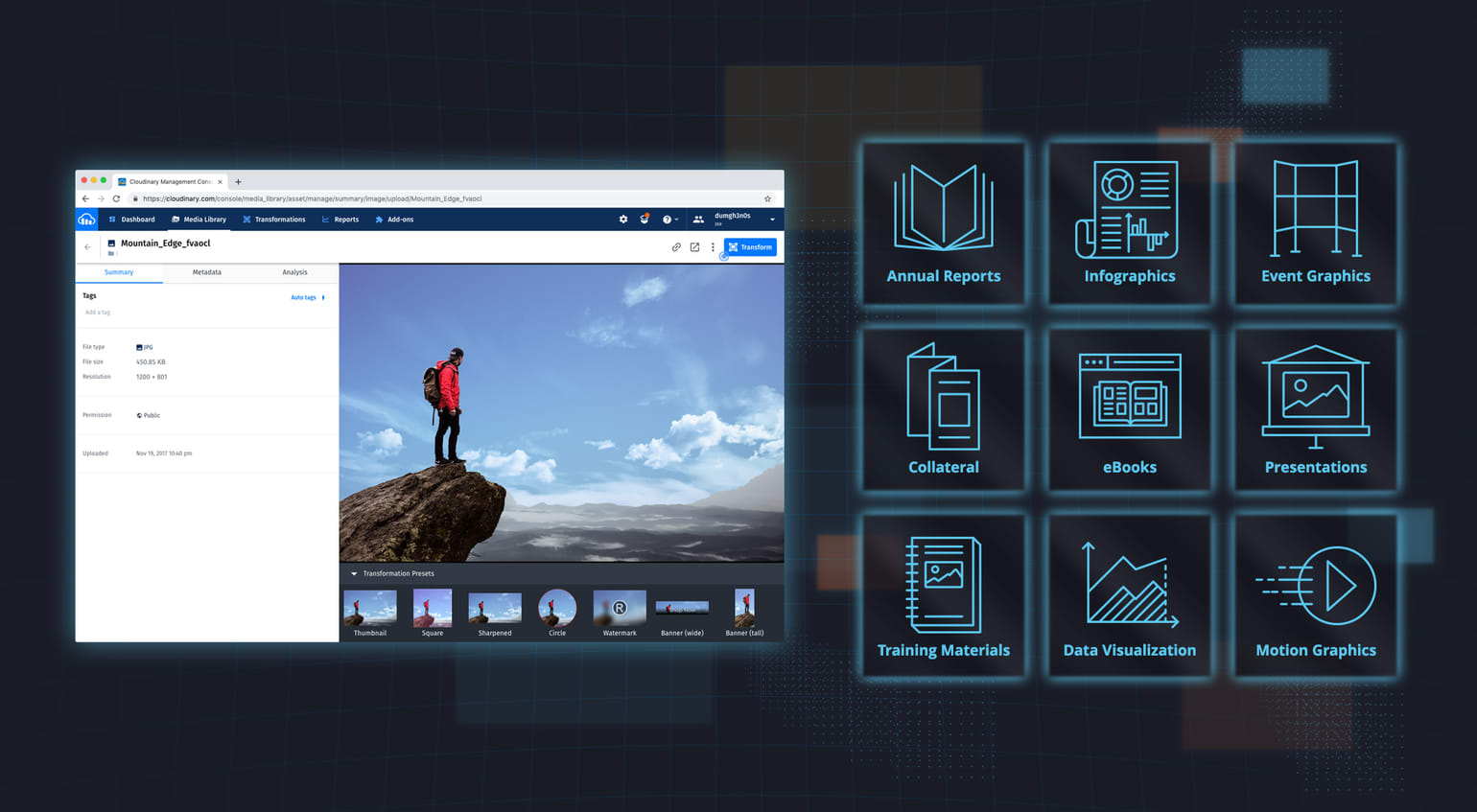
Task: Open the team members icon near the account
Action: coord(697,220)
